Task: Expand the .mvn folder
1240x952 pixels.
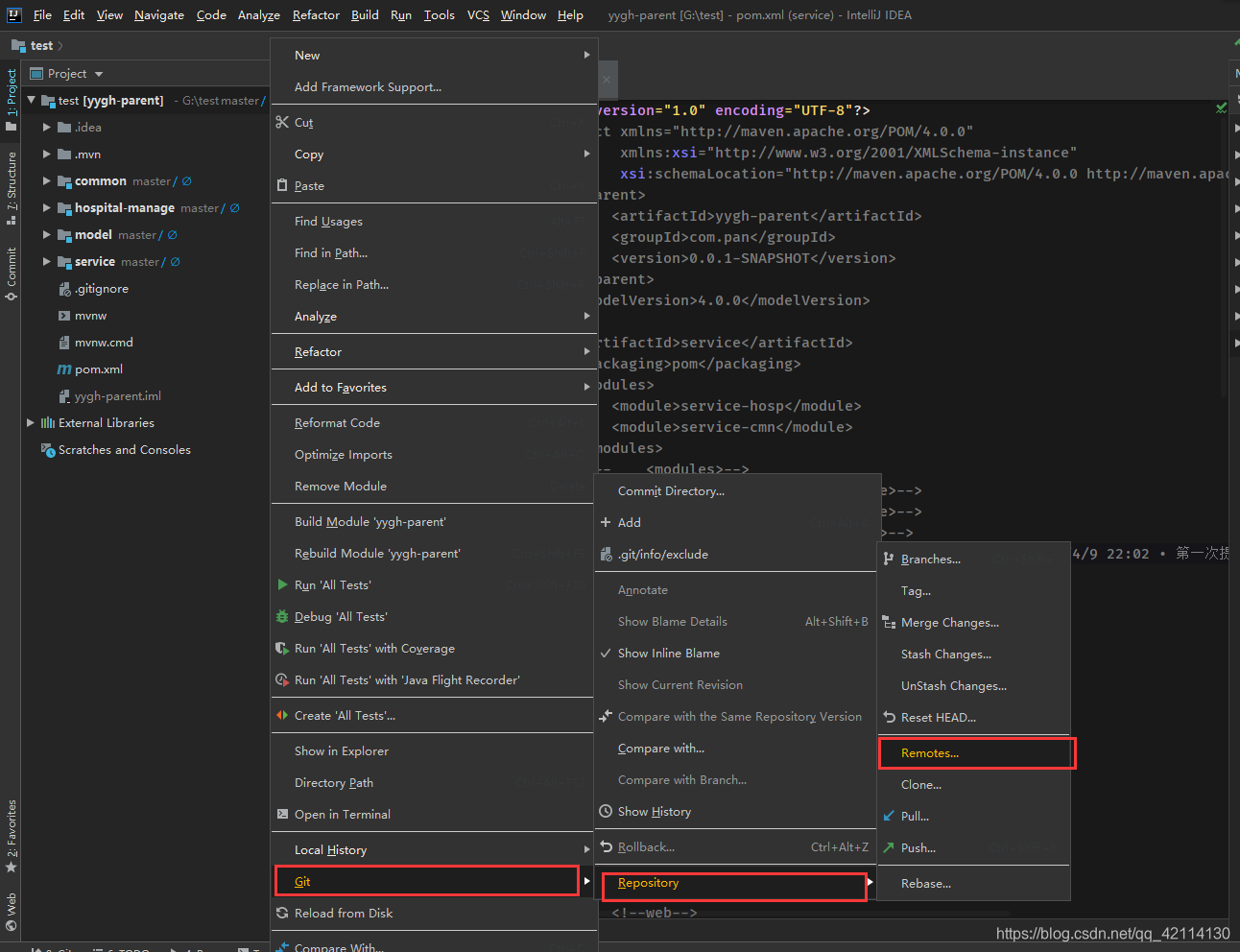Action: click(46, 154)
